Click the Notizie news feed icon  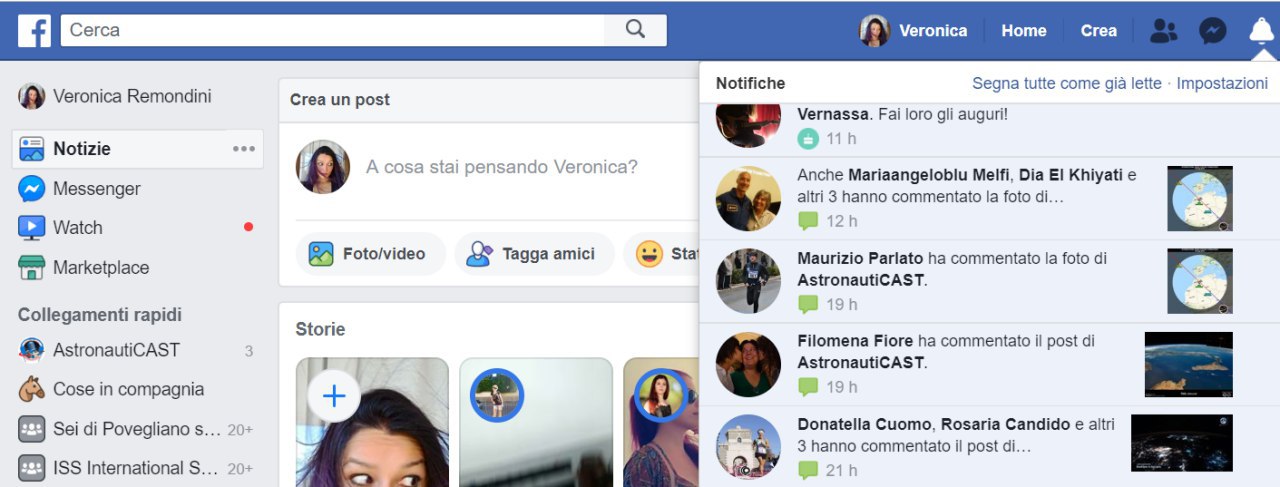point(32,149)
